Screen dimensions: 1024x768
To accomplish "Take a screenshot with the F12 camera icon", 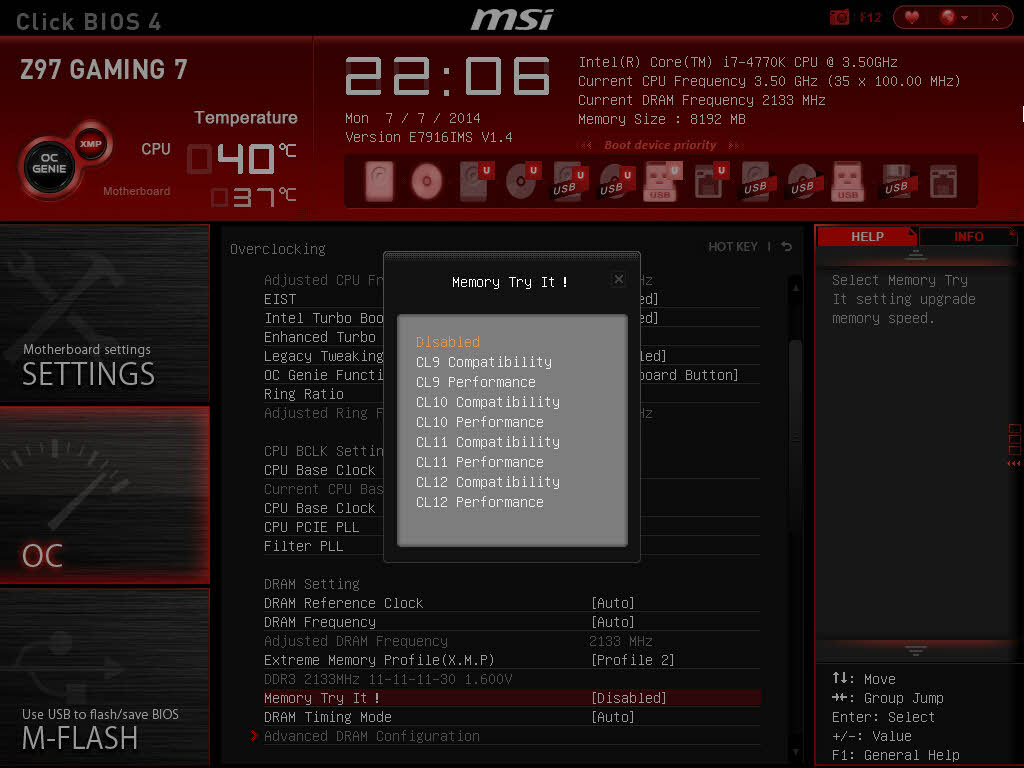I will [x=839, y=17].
